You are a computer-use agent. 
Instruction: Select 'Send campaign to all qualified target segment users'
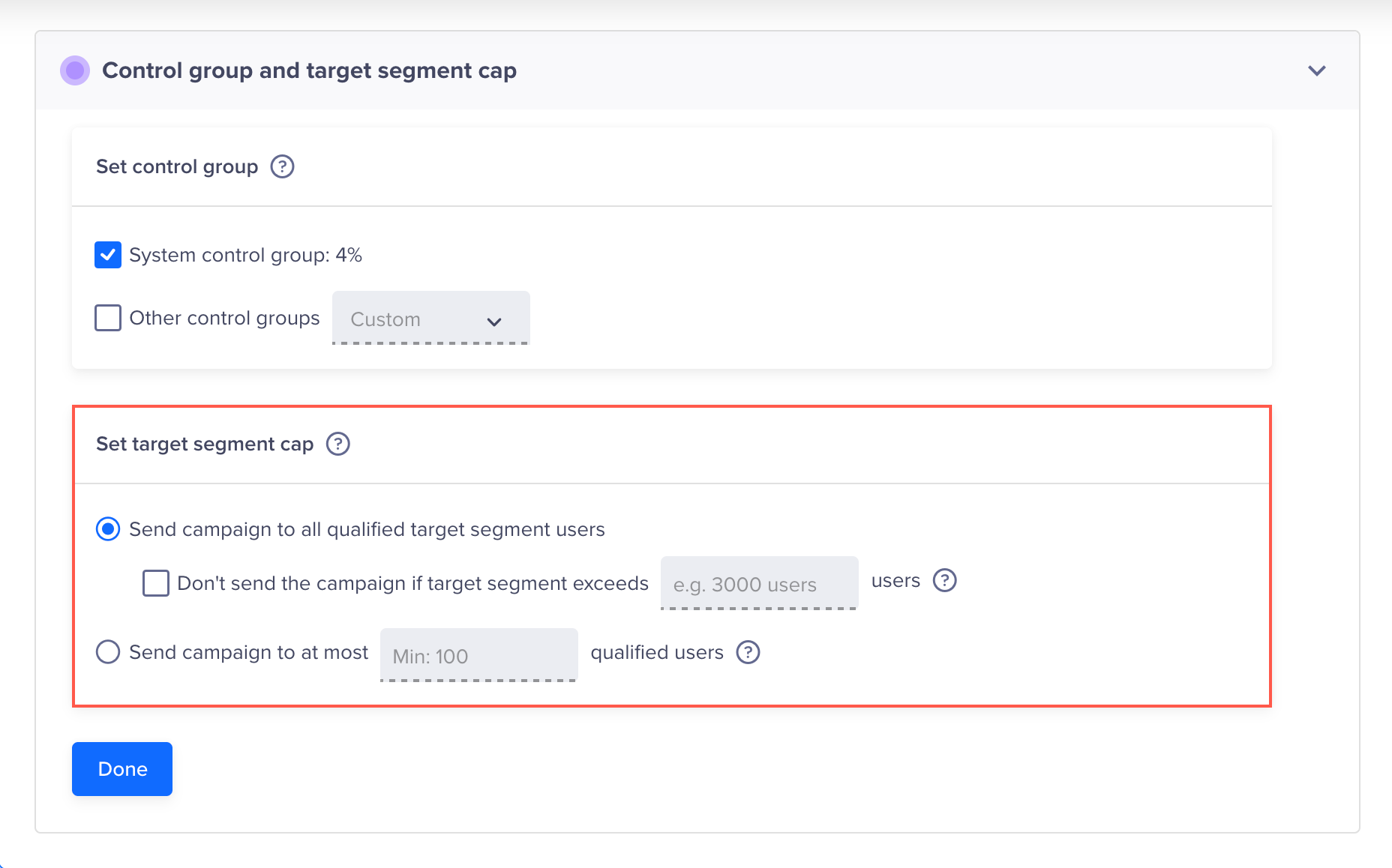point(108,529)
